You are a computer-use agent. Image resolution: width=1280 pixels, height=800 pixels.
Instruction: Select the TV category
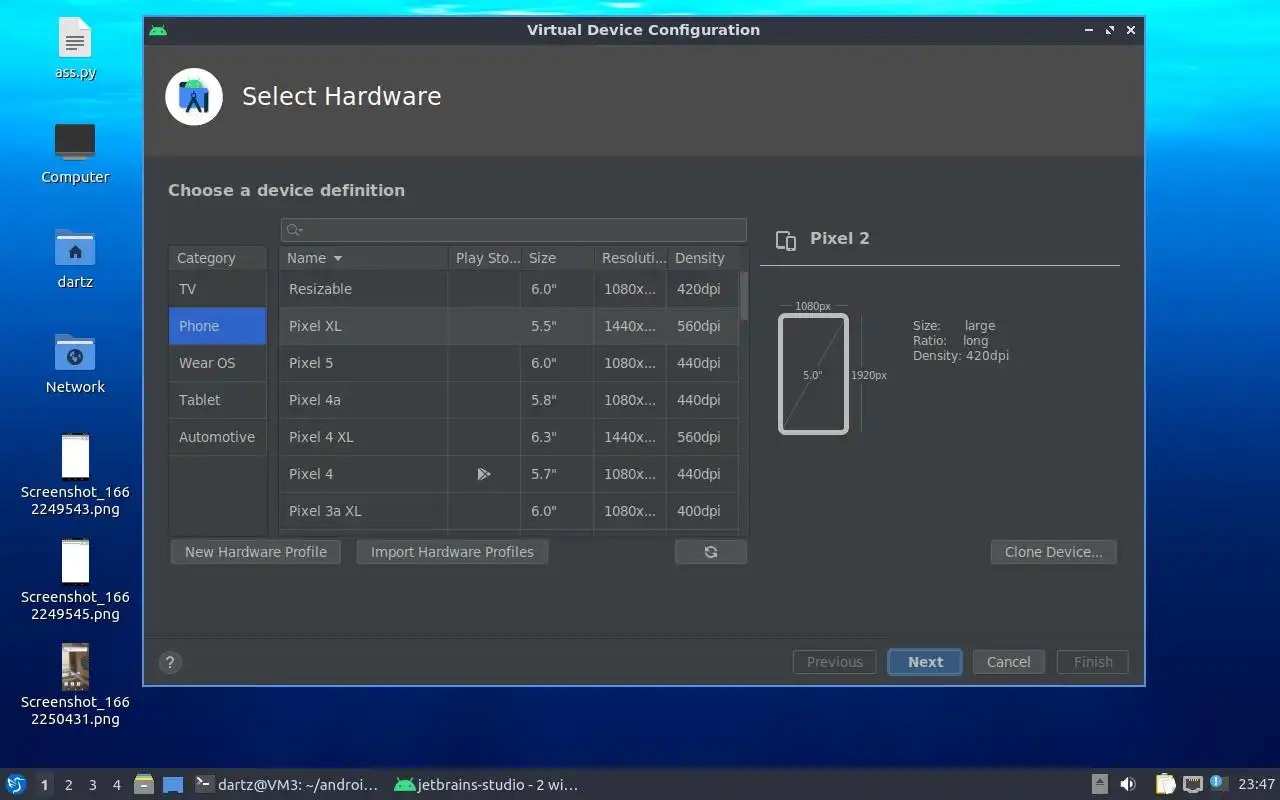pos(217,289)
